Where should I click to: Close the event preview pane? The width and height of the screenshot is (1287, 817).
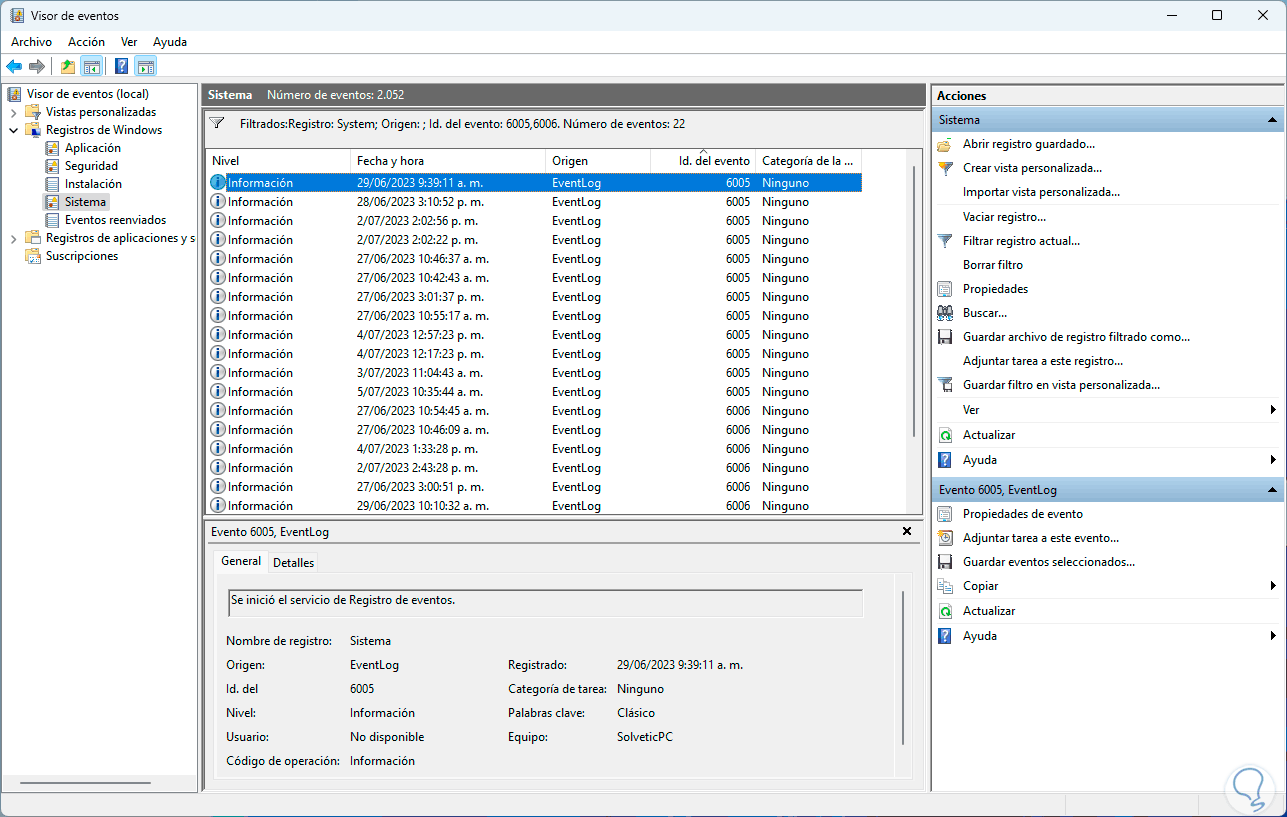click(x=907, y=531)
